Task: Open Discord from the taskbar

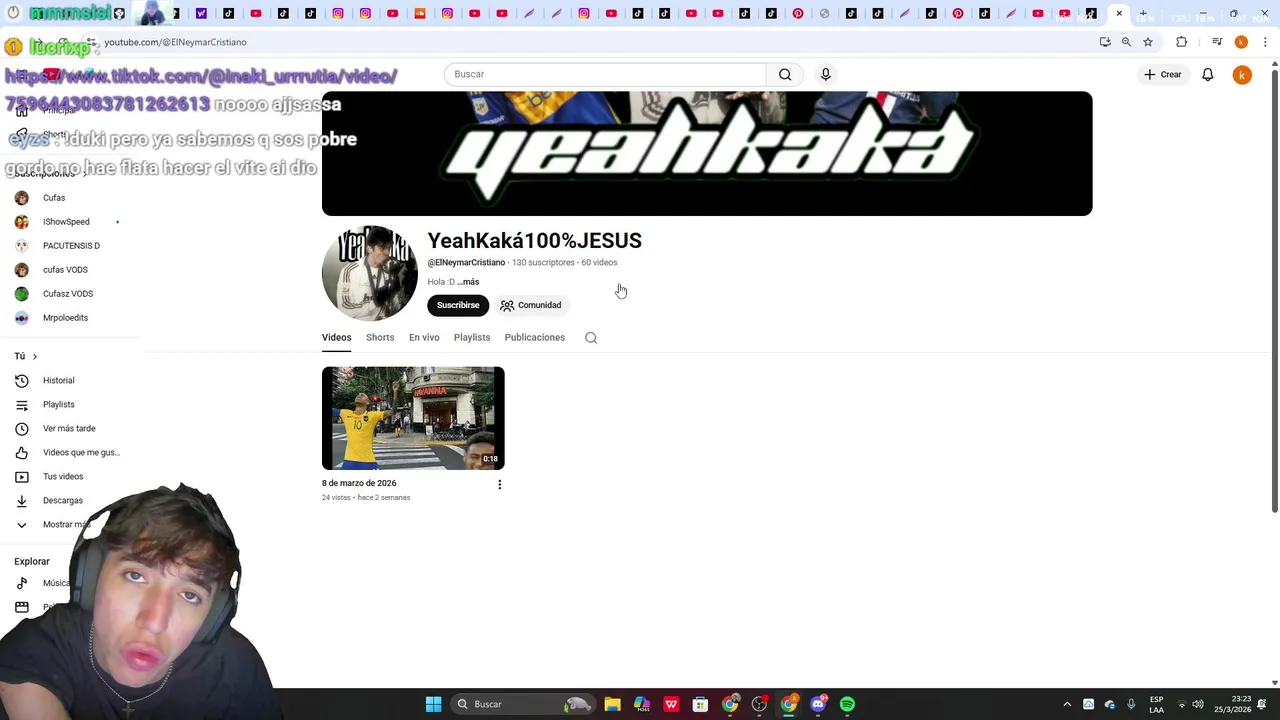Action: 818,704
